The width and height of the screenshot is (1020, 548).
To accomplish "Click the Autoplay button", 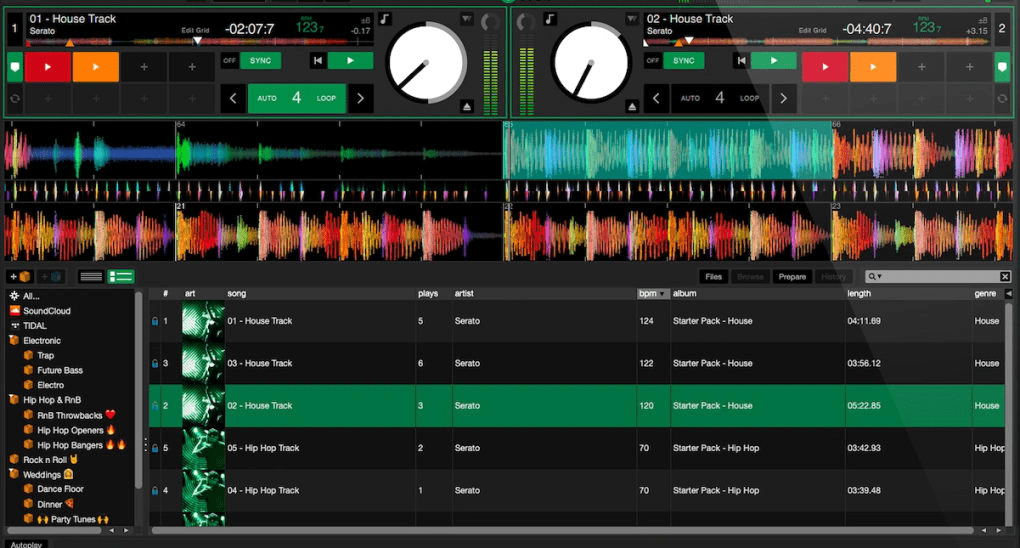I will tap(26, 544).
